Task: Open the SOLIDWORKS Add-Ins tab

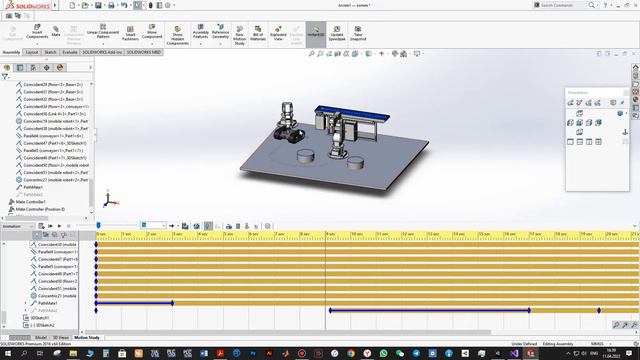Action: [x=102, y=52]
